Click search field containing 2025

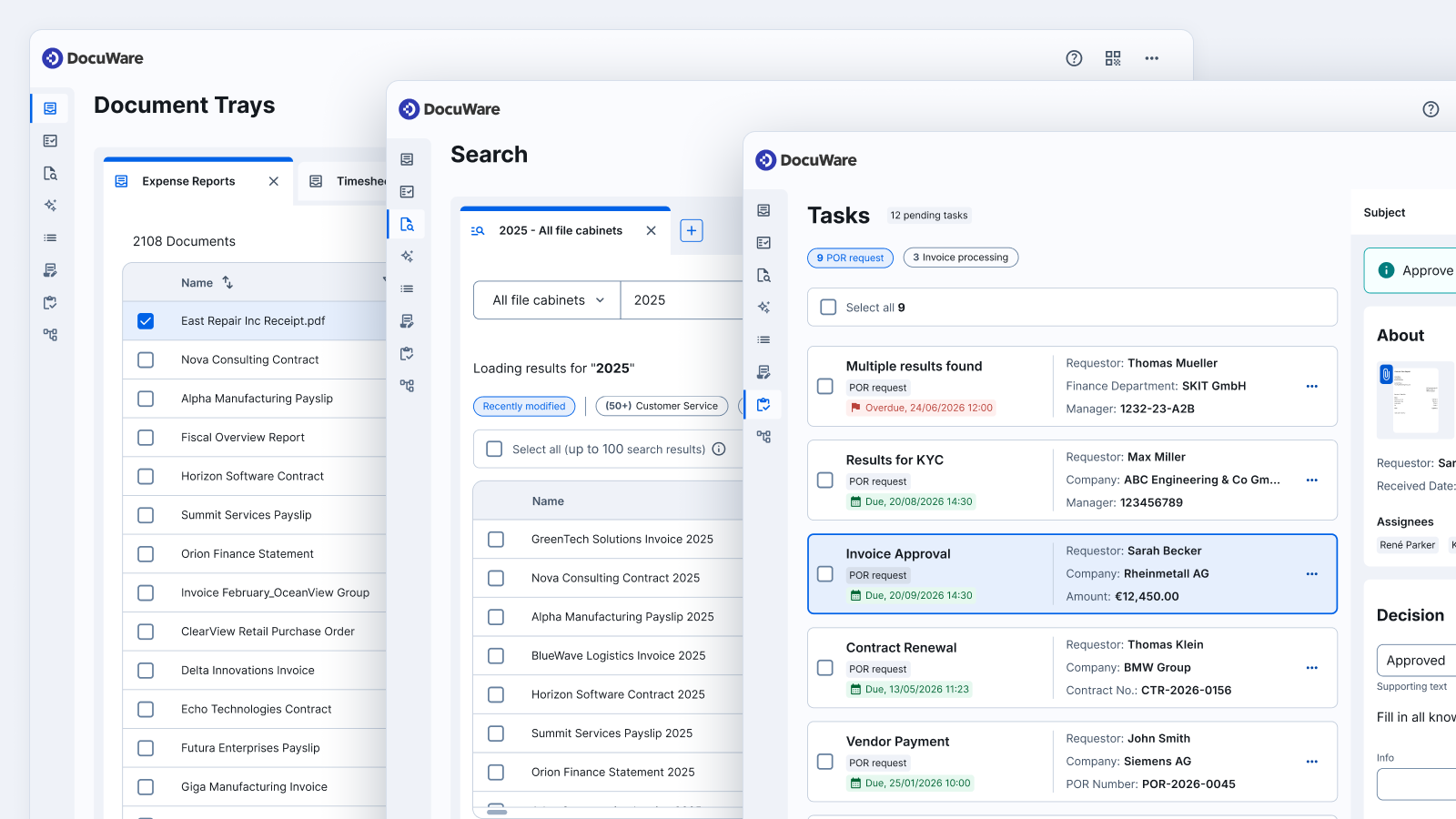coord(682,300)
